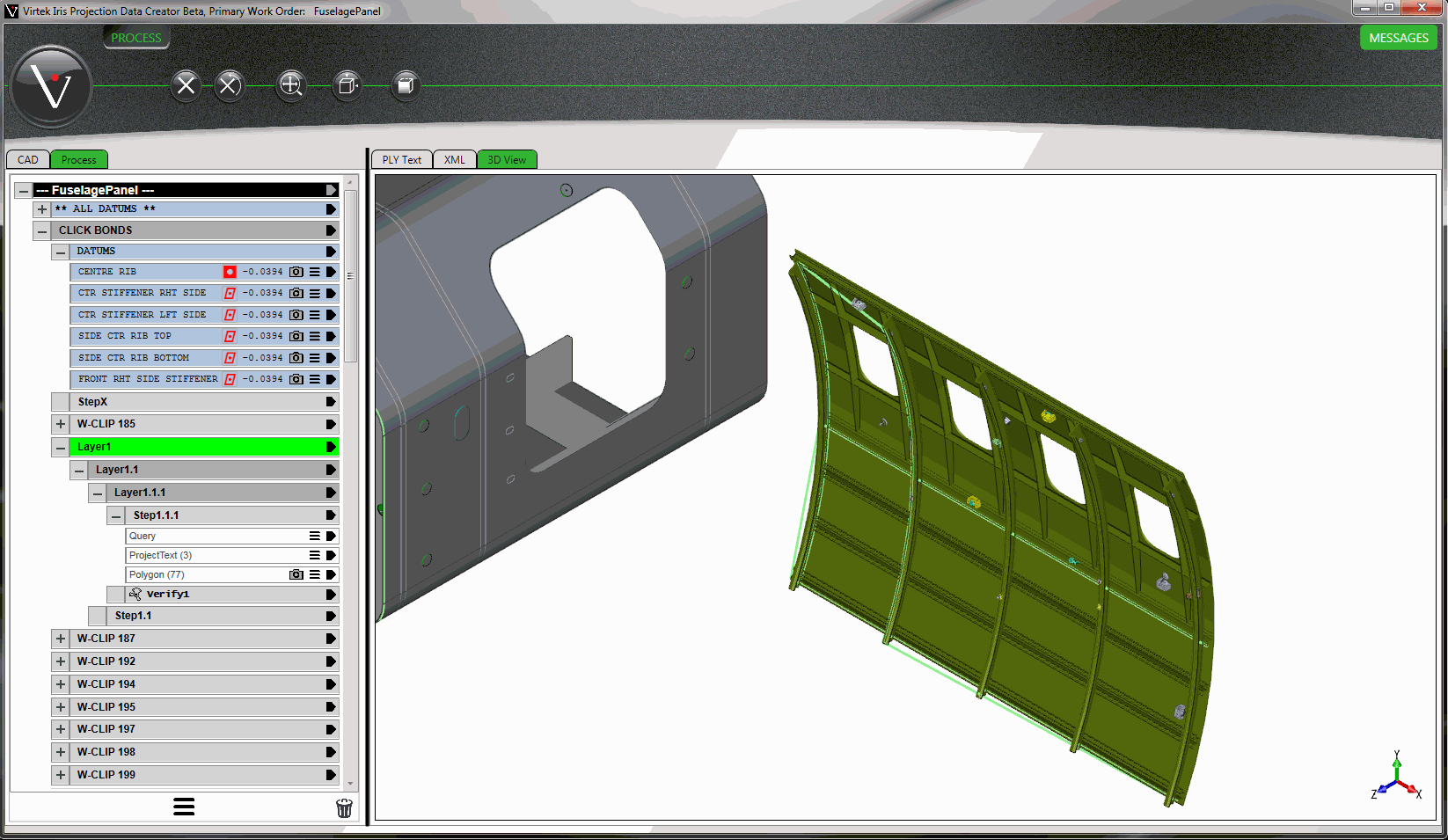Click camera icon on SIDE CTR RIB TOP
Screen dimensions: 1448x840
pyautogui.click(x=296, y=336)
